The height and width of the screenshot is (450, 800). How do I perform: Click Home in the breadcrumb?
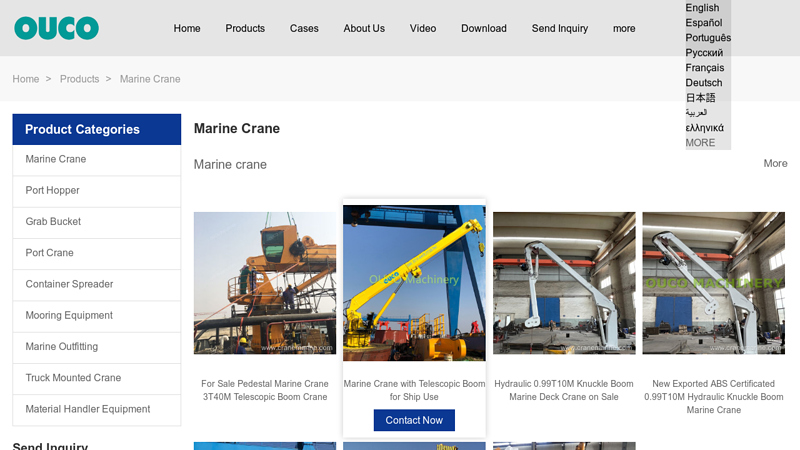point(26,79)
